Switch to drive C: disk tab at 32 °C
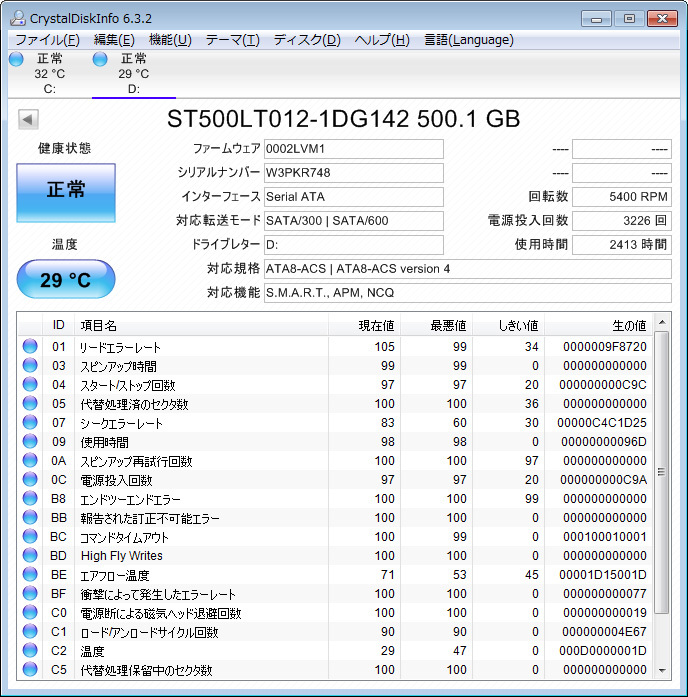This screenshot has width=688, height=697. 50,73
